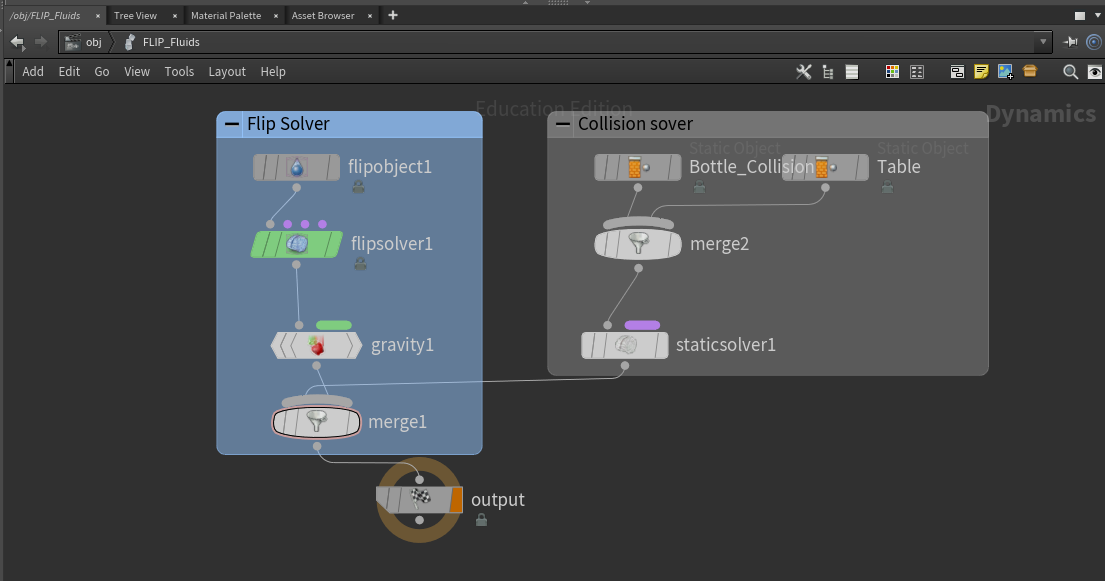This screenshot has width=1105, height=581.
Task: Click the purple input connector on staticsolver1
Action: point(642,325)
